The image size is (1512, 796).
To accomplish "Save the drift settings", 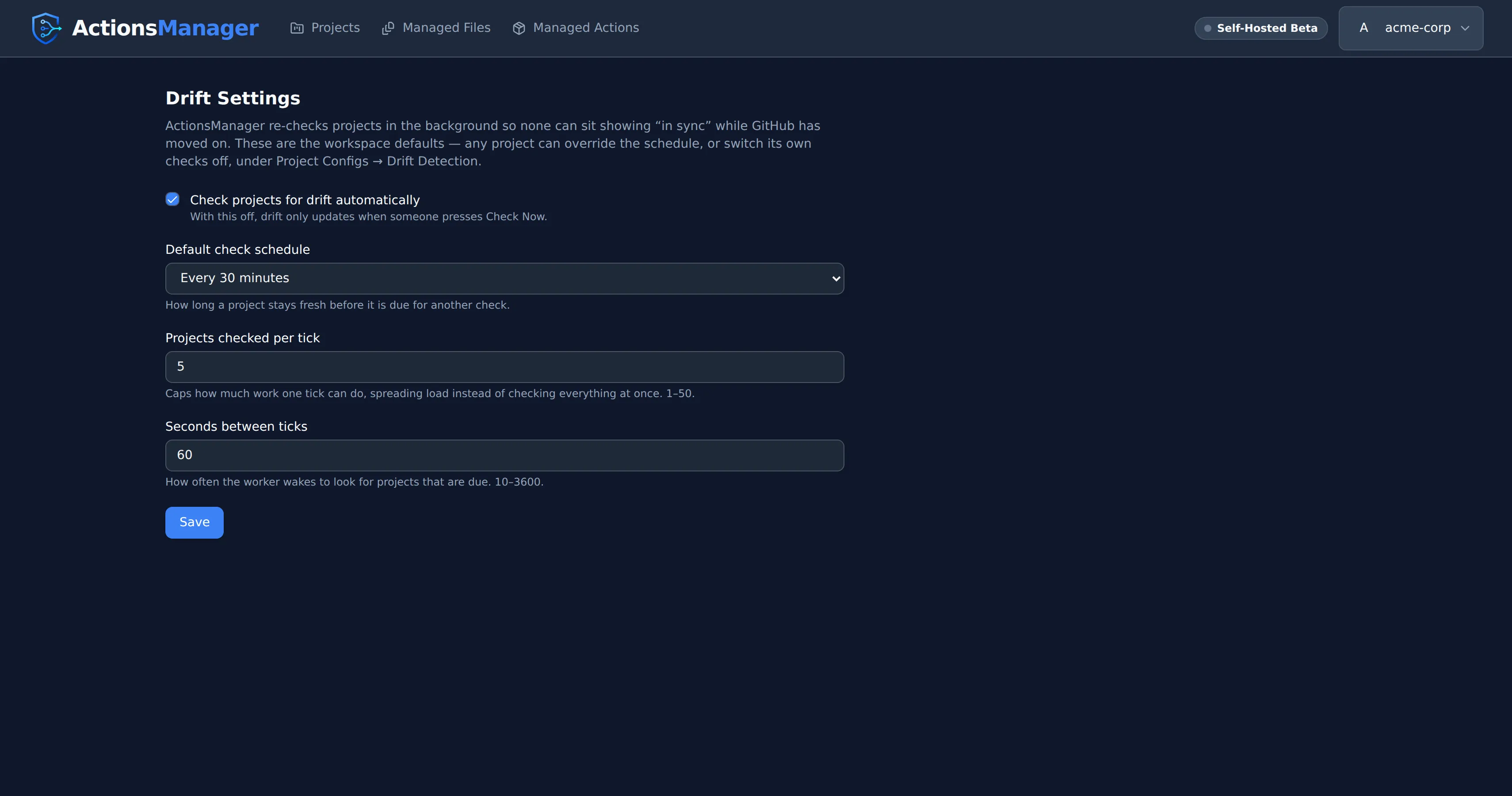I will [194, 522].
